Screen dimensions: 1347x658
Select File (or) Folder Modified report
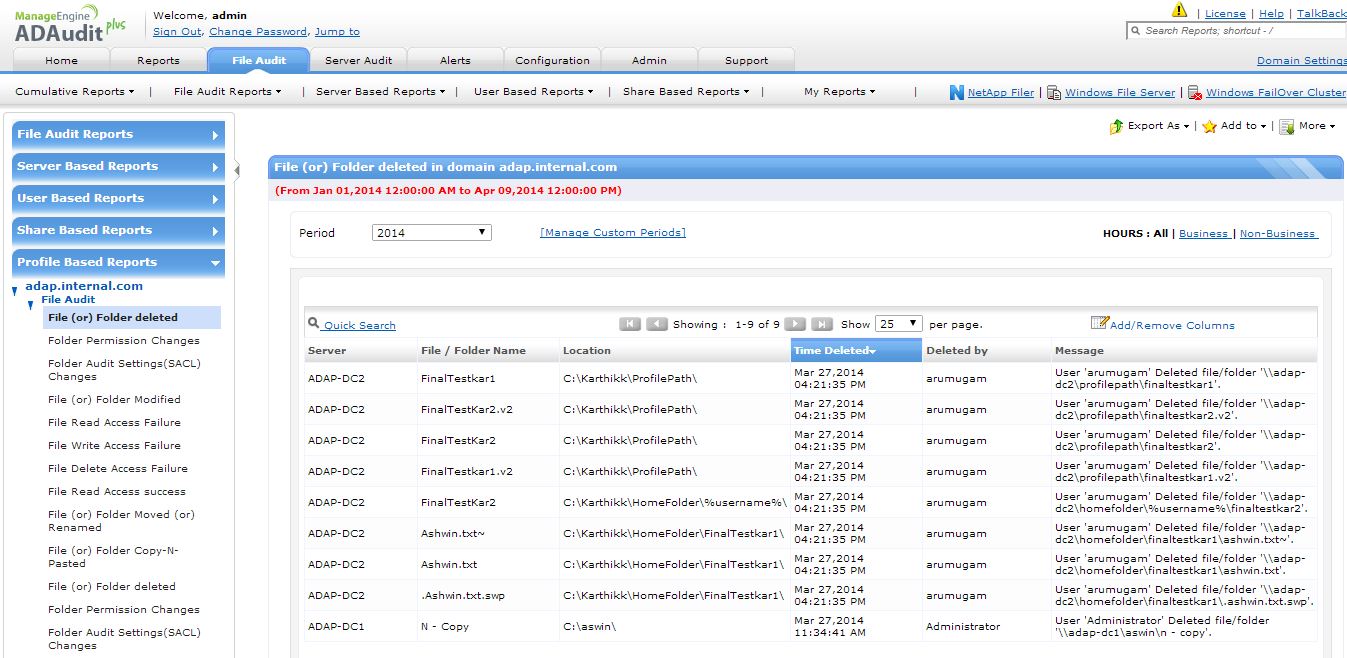tap(114, 399)
